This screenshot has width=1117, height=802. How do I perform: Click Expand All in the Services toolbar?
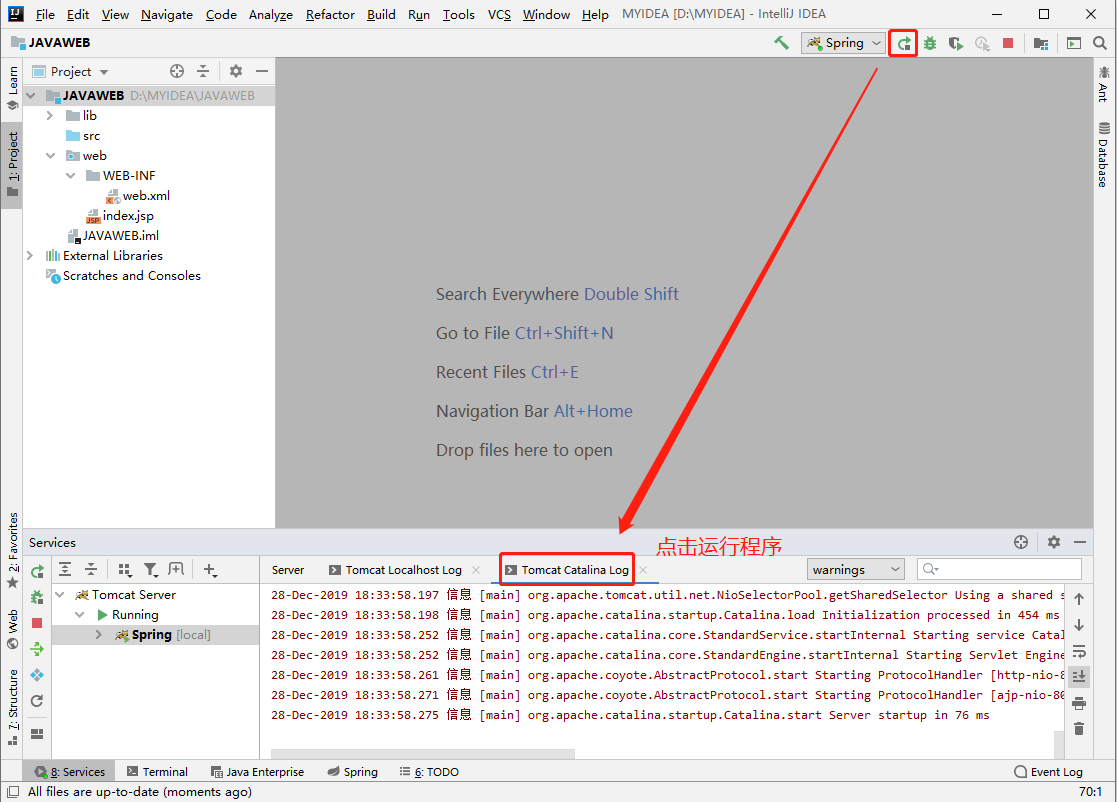[65, 569]
